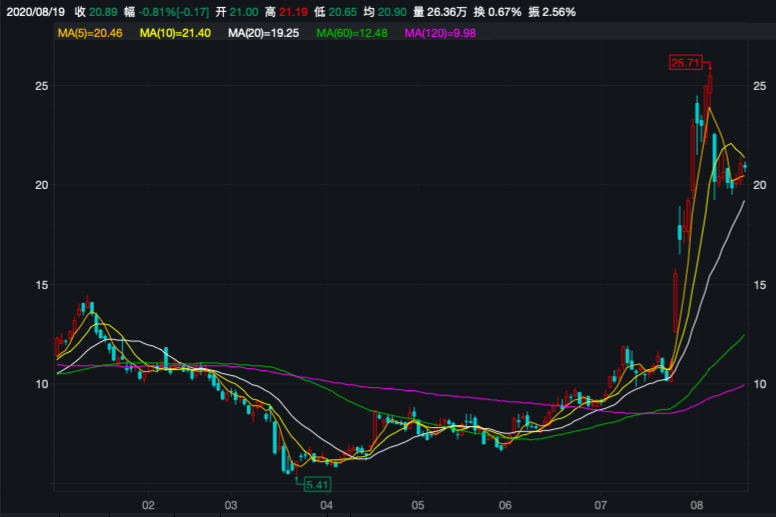Screen dimensions: 776x517
Task: Click the high price 21.19 value
Action: pyautogui.click(x=295, y=11)
